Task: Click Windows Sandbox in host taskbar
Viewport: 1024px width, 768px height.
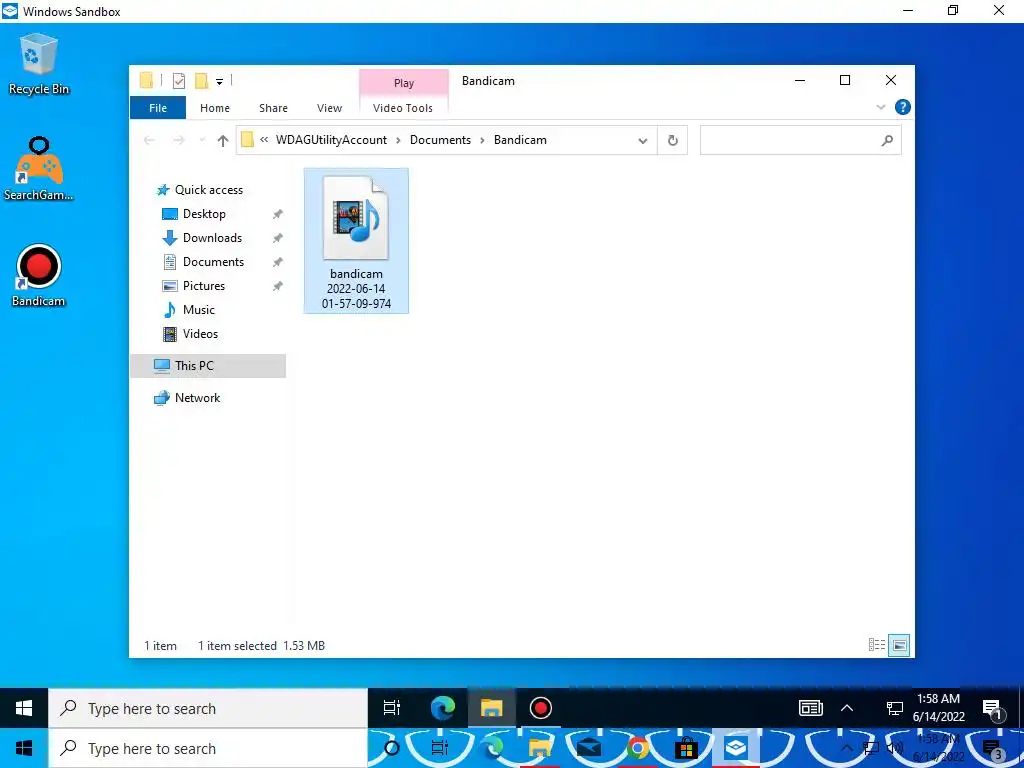Action: 735,748
